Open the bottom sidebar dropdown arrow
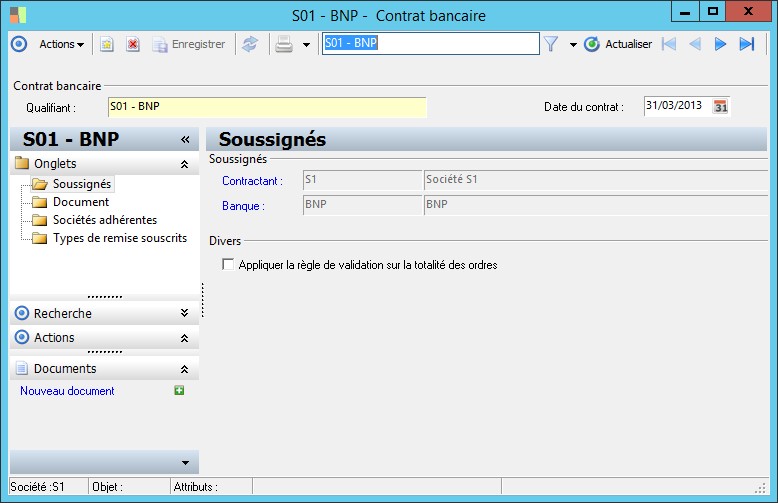Screen dimensions: 778x503 pos(185,463)
